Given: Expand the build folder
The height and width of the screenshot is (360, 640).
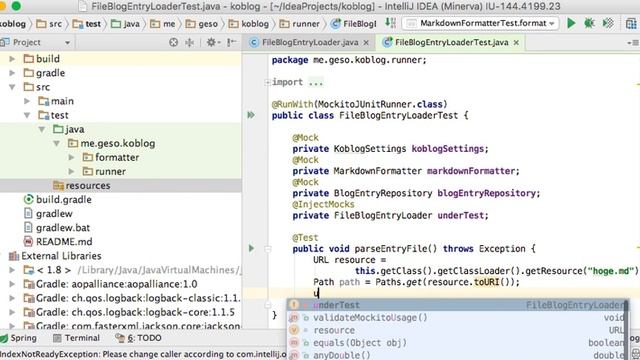Looking at the screenshot, I should tap(12, 59).
